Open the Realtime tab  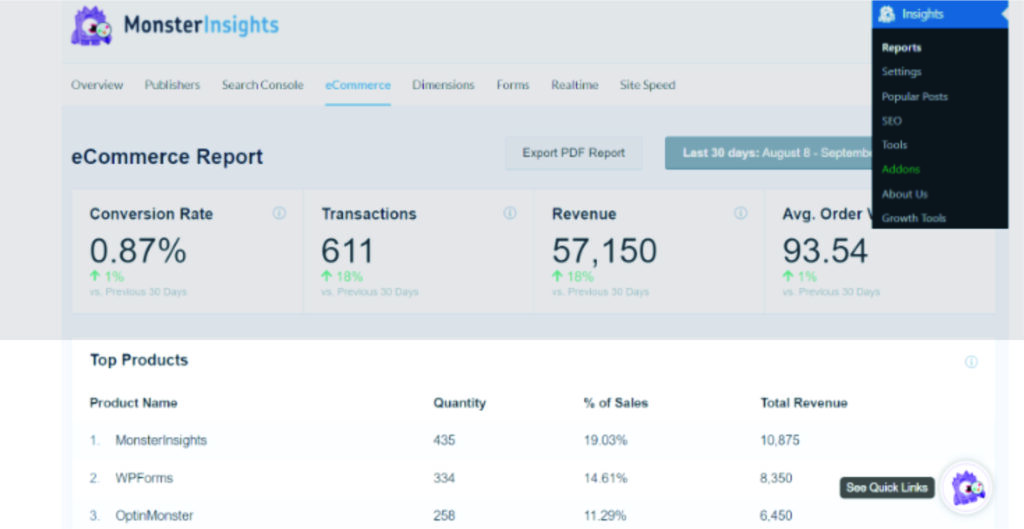(x=575, y=85)
